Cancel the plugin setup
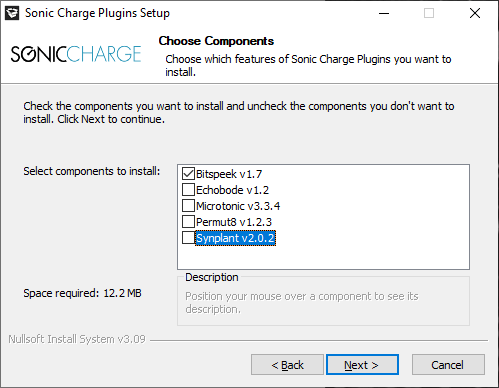Screen dimensions: 499x388 [x=448, y=365]
